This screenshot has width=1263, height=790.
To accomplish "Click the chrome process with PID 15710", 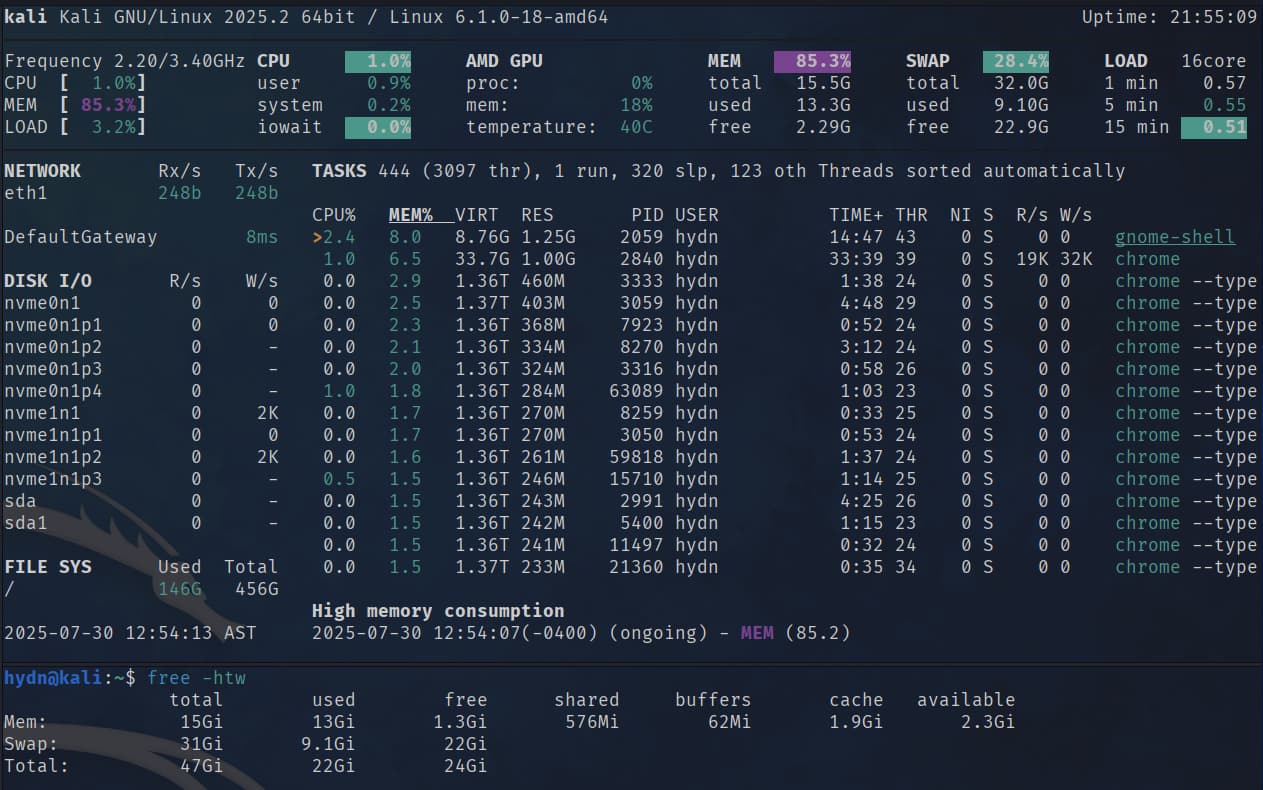I will point(784,479).
